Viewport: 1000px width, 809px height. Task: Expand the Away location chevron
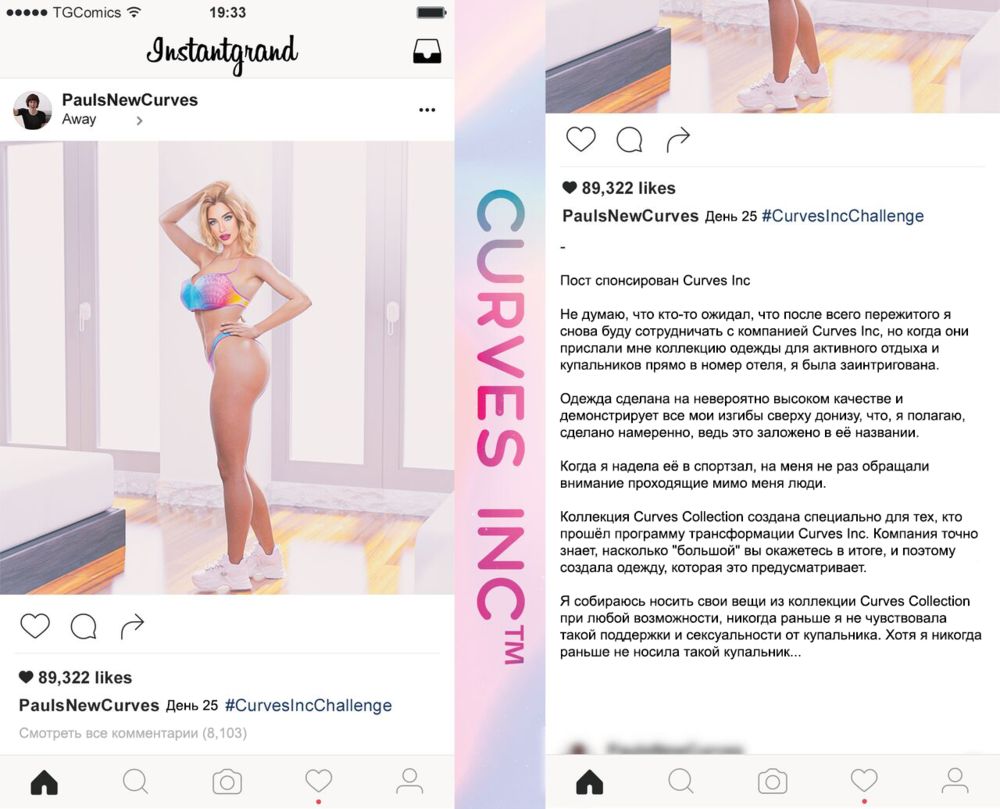[139, 120]
